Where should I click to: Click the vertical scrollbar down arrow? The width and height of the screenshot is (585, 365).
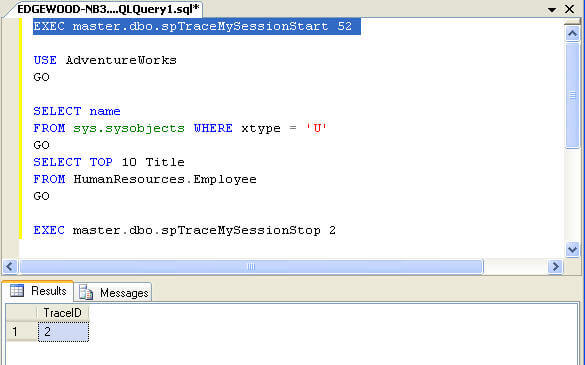(572, 249)
